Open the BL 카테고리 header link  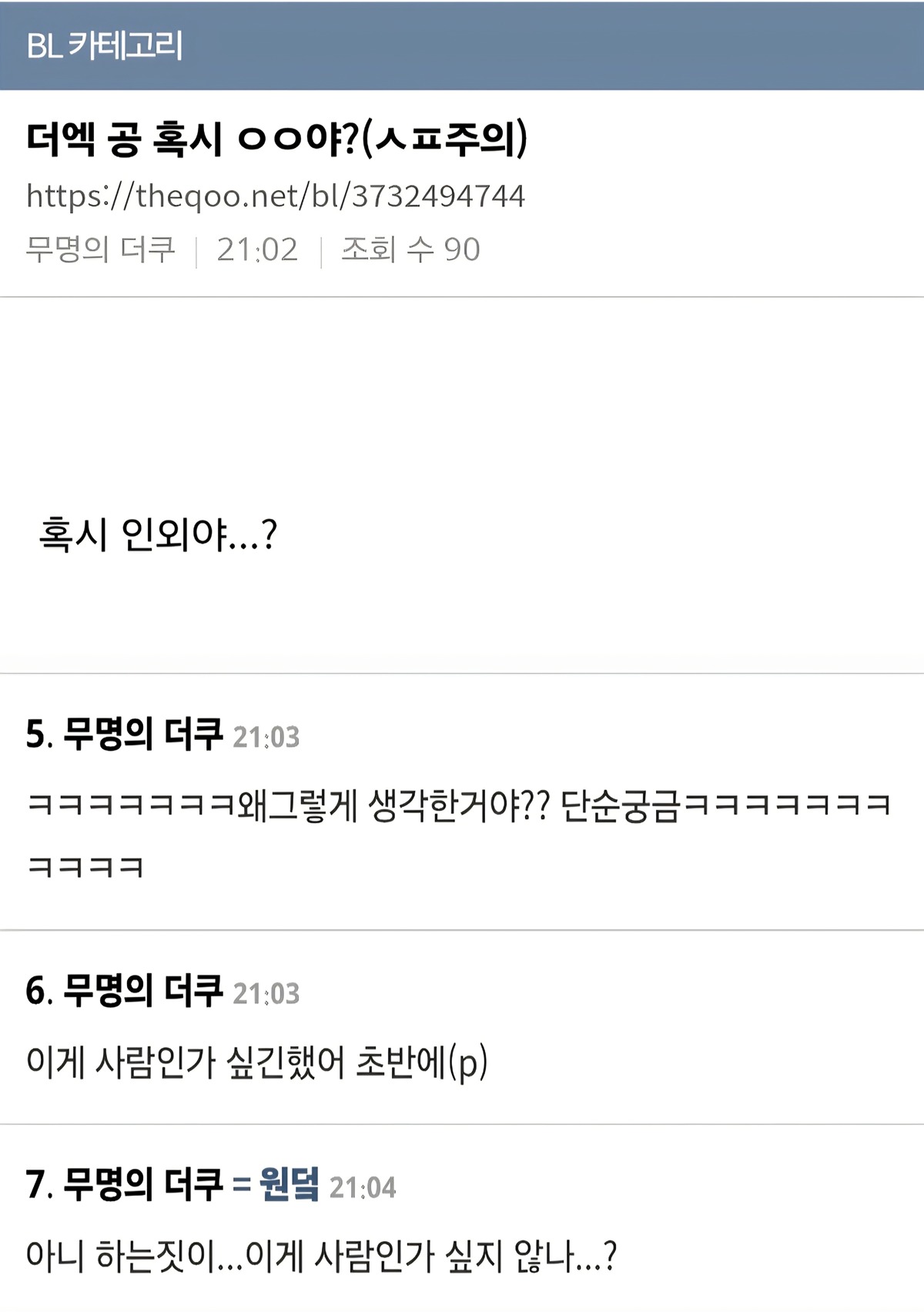click(105, 45)
